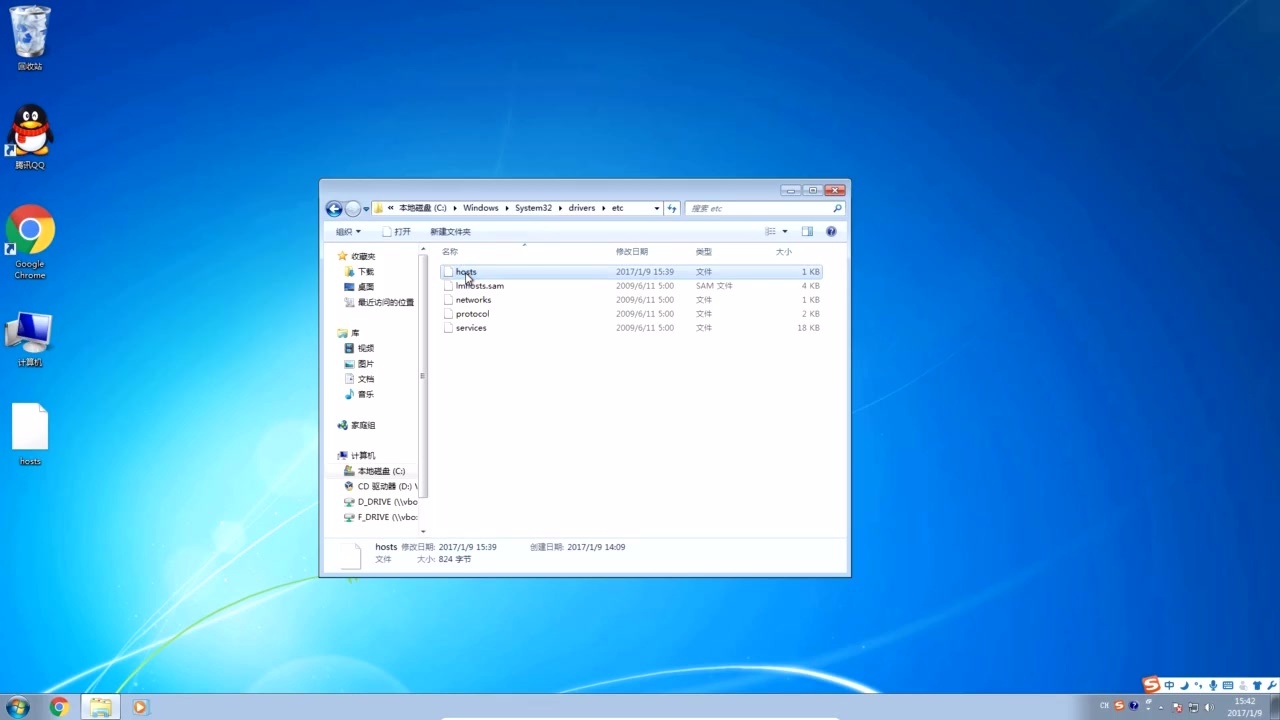Select Windows in address breadcrumb
Screen dimensions: 1280x720
click(x=480, y=208)
